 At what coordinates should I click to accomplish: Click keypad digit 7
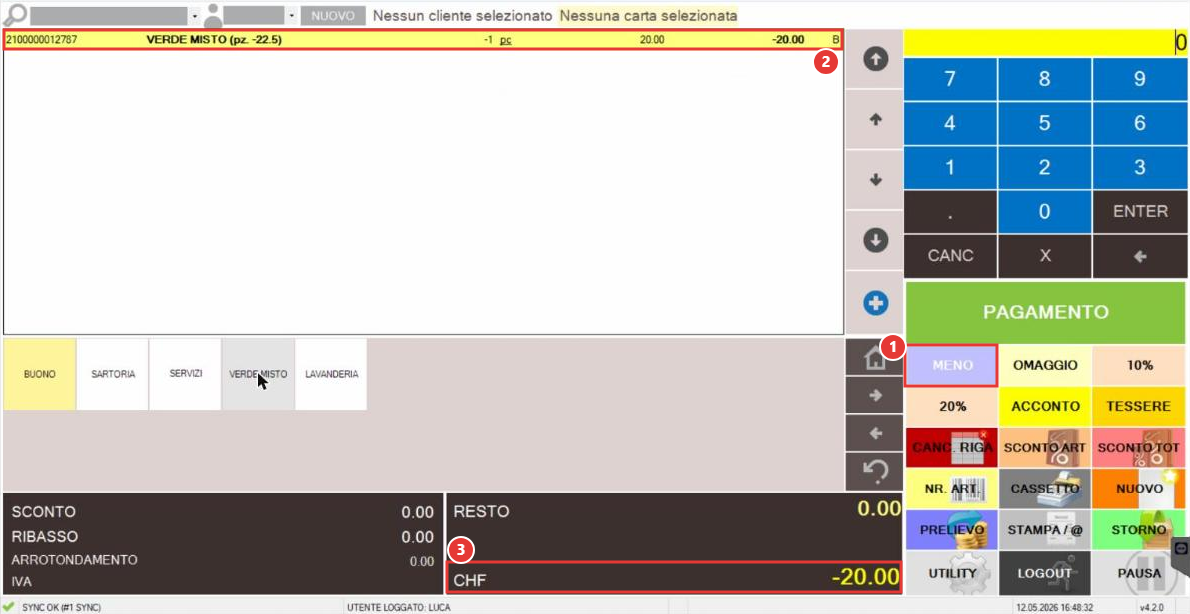950,80
